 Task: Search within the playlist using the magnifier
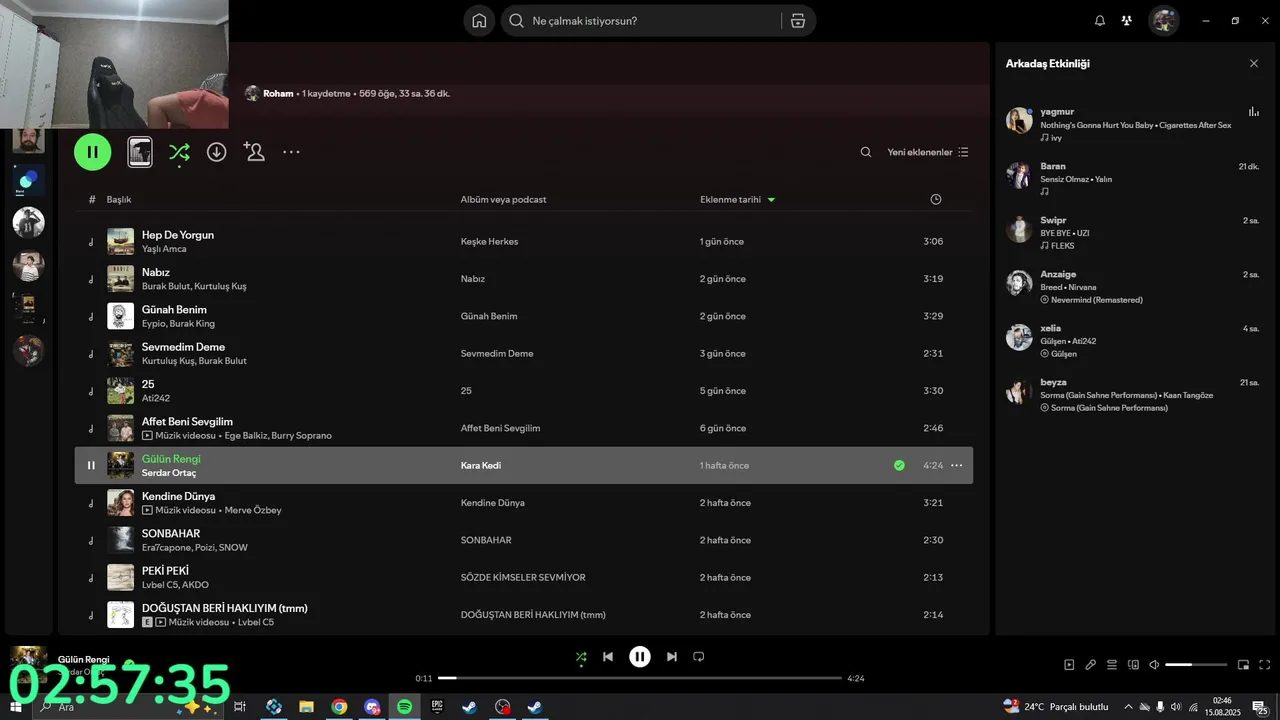(x=866, y=152)
